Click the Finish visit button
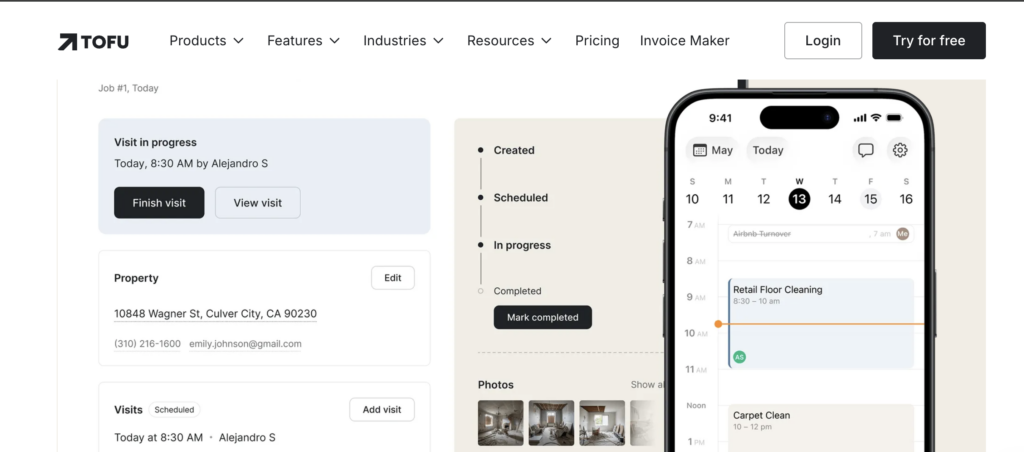This screenshot has width=1024, height=452. [x=159, y=202]
